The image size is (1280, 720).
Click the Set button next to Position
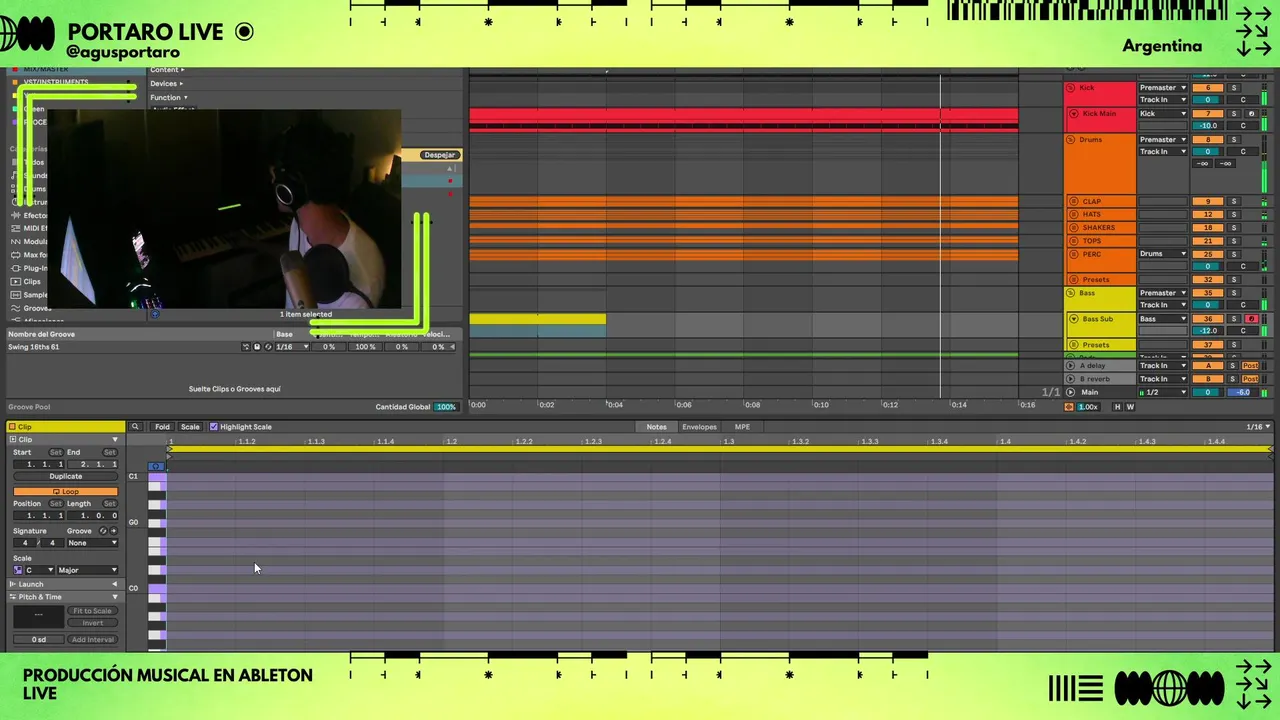[x=56, y=504]
